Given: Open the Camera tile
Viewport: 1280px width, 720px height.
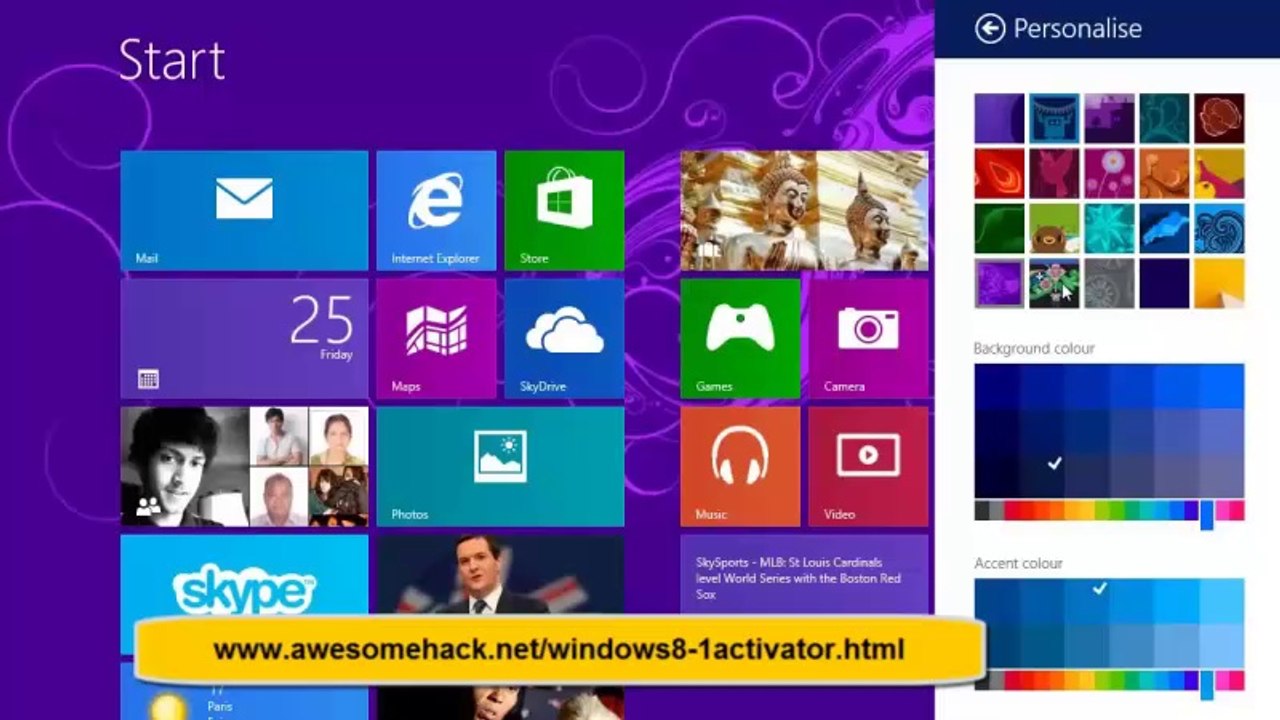Looking at the screenshot, I should 868,338.
